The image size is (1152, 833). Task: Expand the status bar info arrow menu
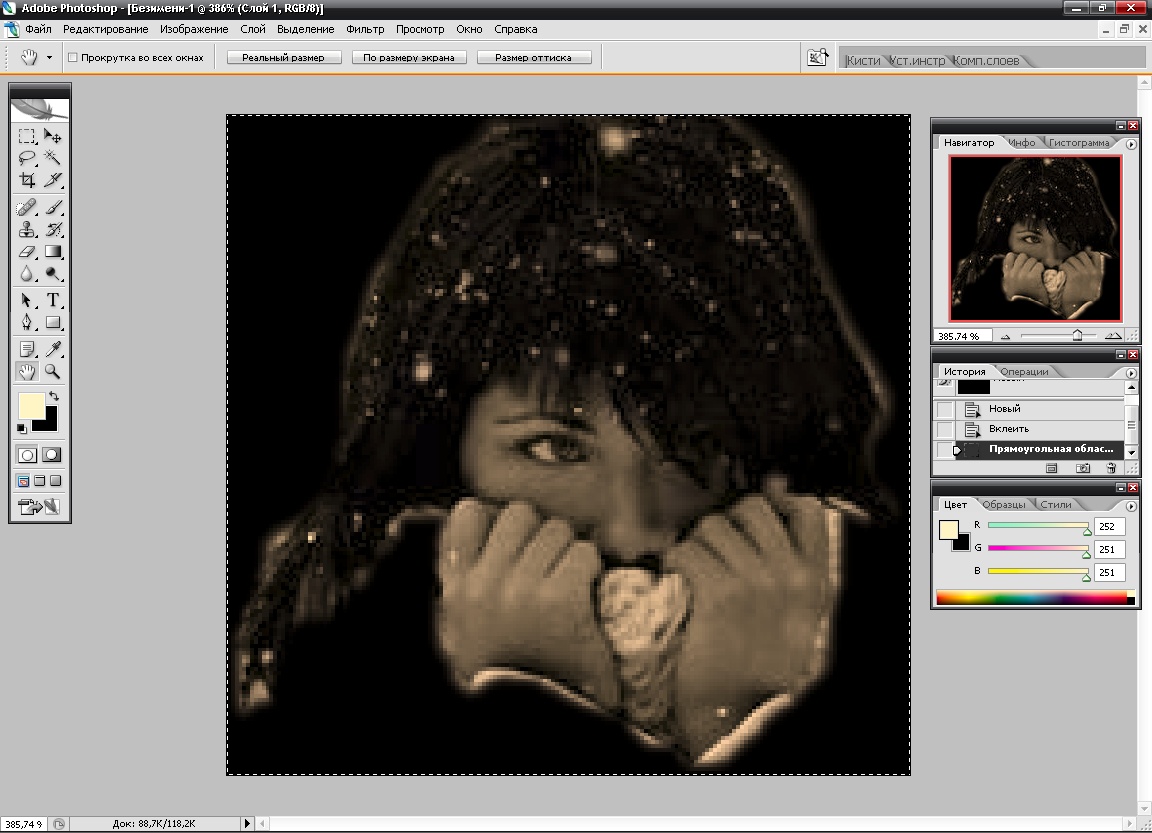[x=248, y=824]
